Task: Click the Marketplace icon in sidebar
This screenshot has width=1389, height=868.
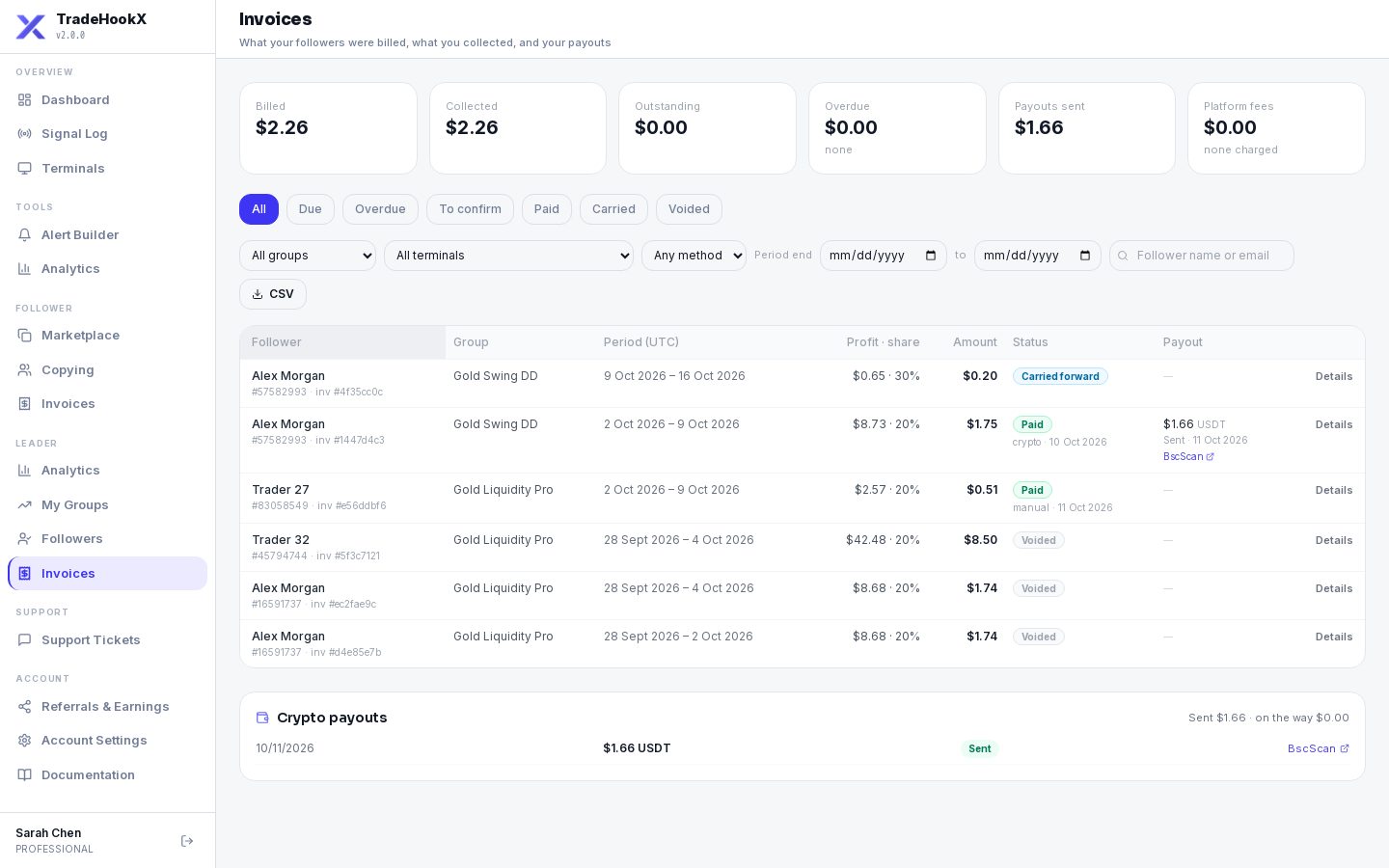Action: (x=25, y=336)
